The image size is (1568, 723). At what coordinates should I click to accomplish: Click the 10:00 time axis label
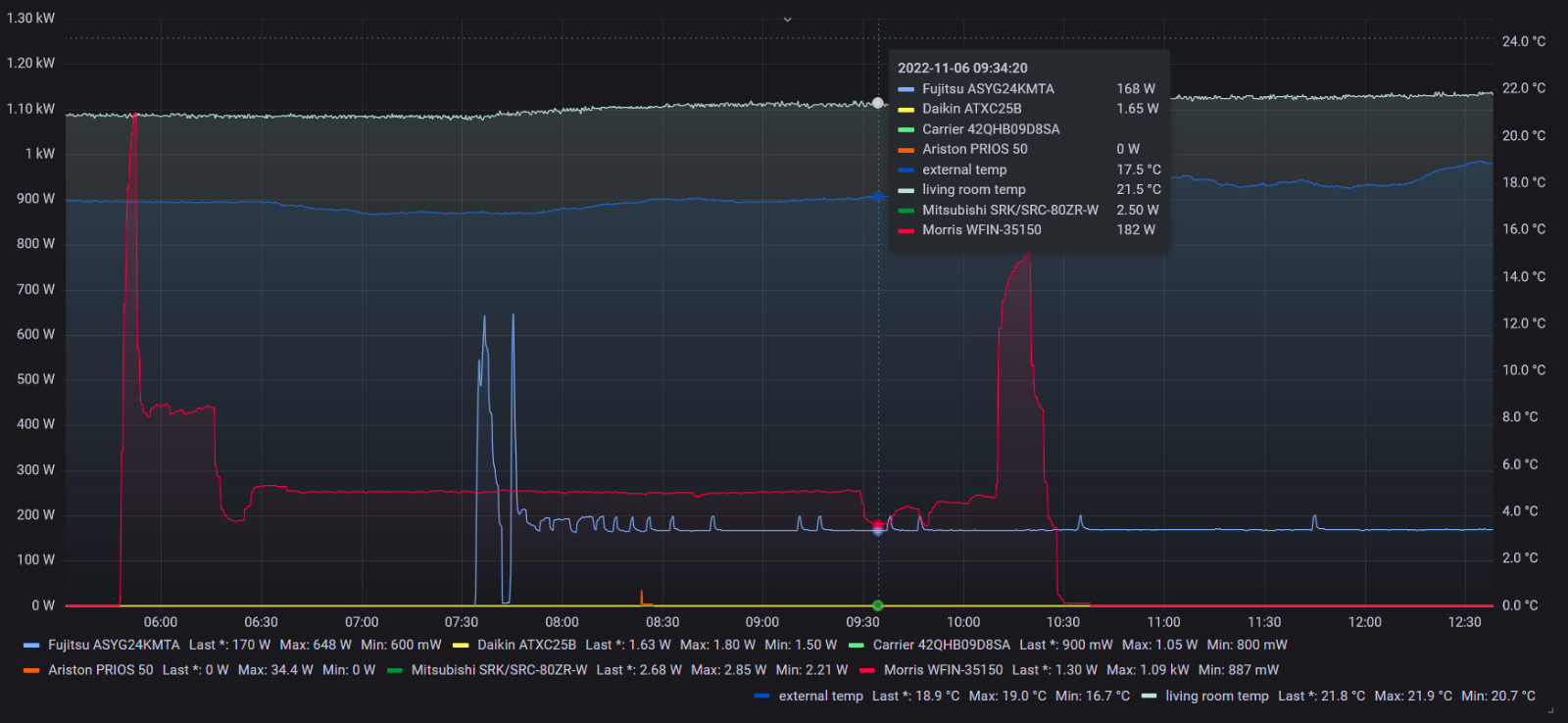[x=963, y=622]
